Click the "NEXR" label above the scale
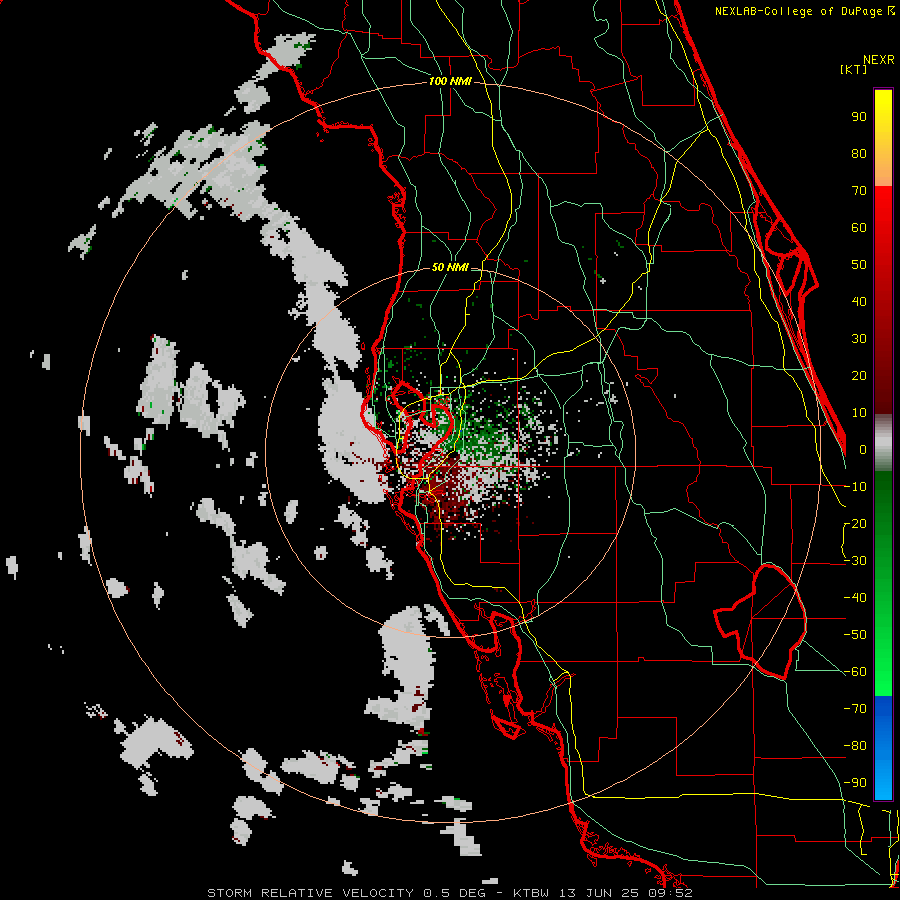This screenshot has height=900, width=900. click(879, 60)
